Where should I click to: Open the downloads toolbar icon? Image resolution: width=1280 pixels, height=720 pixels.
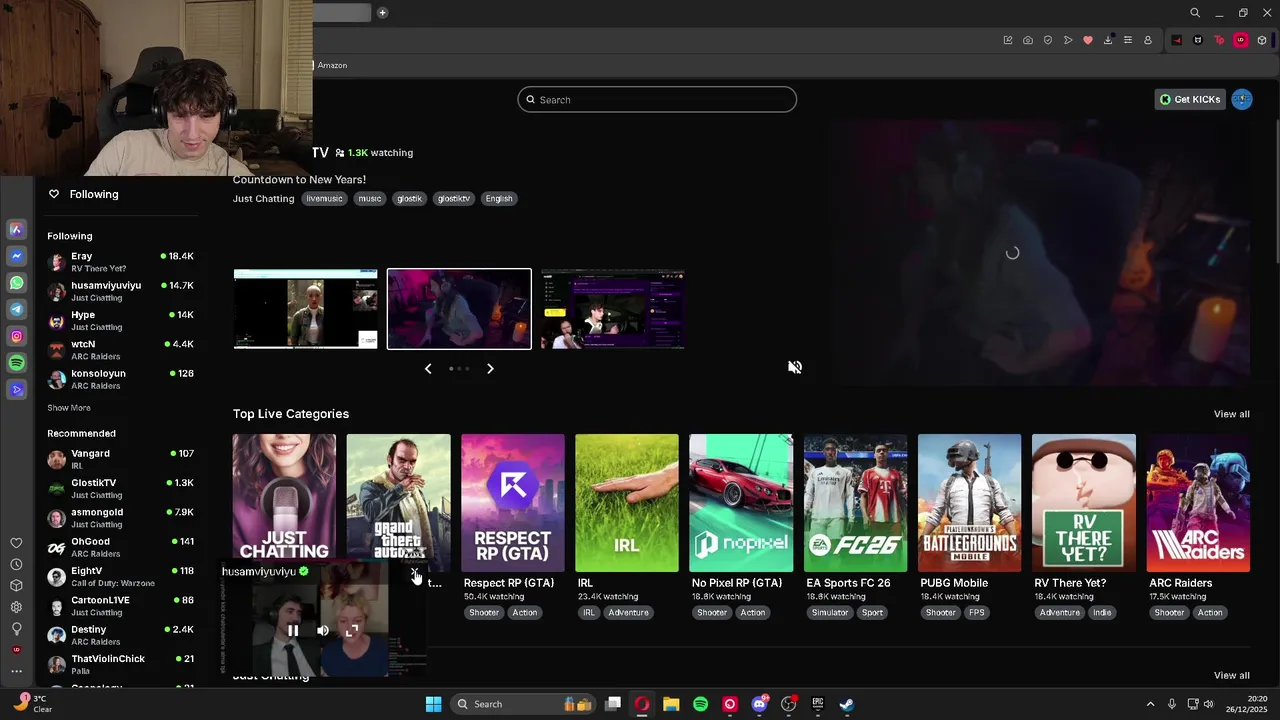click(1108, 40)
